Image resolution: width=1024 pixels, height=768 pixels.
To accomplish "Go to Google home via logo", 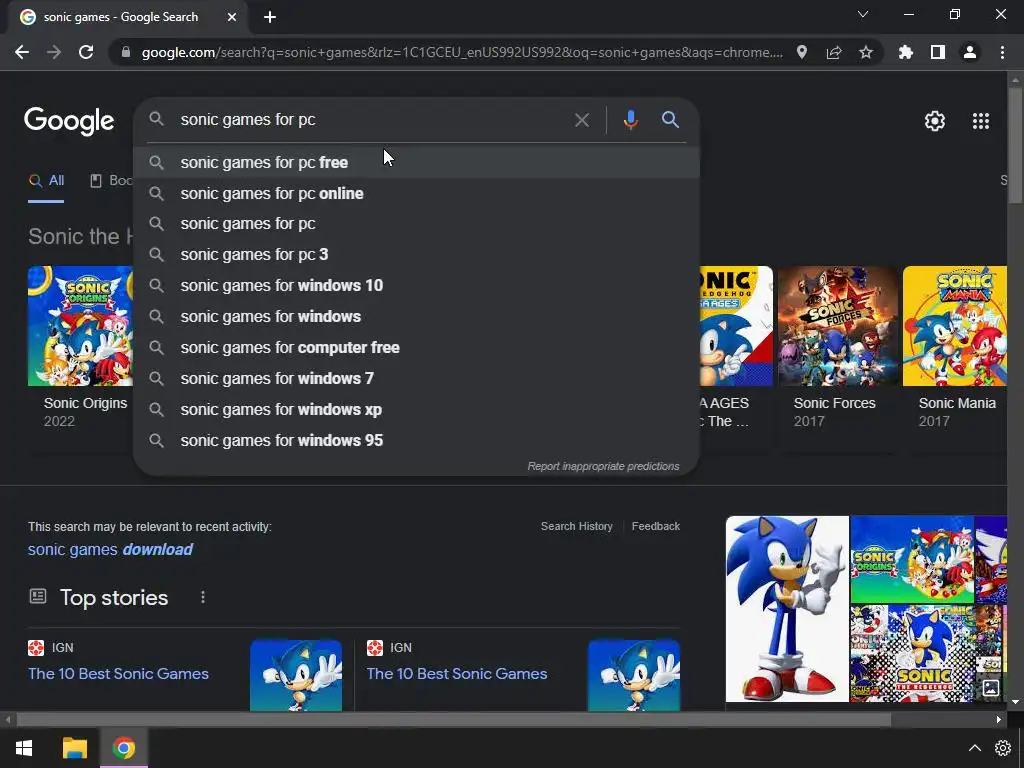I will point(69,121).
